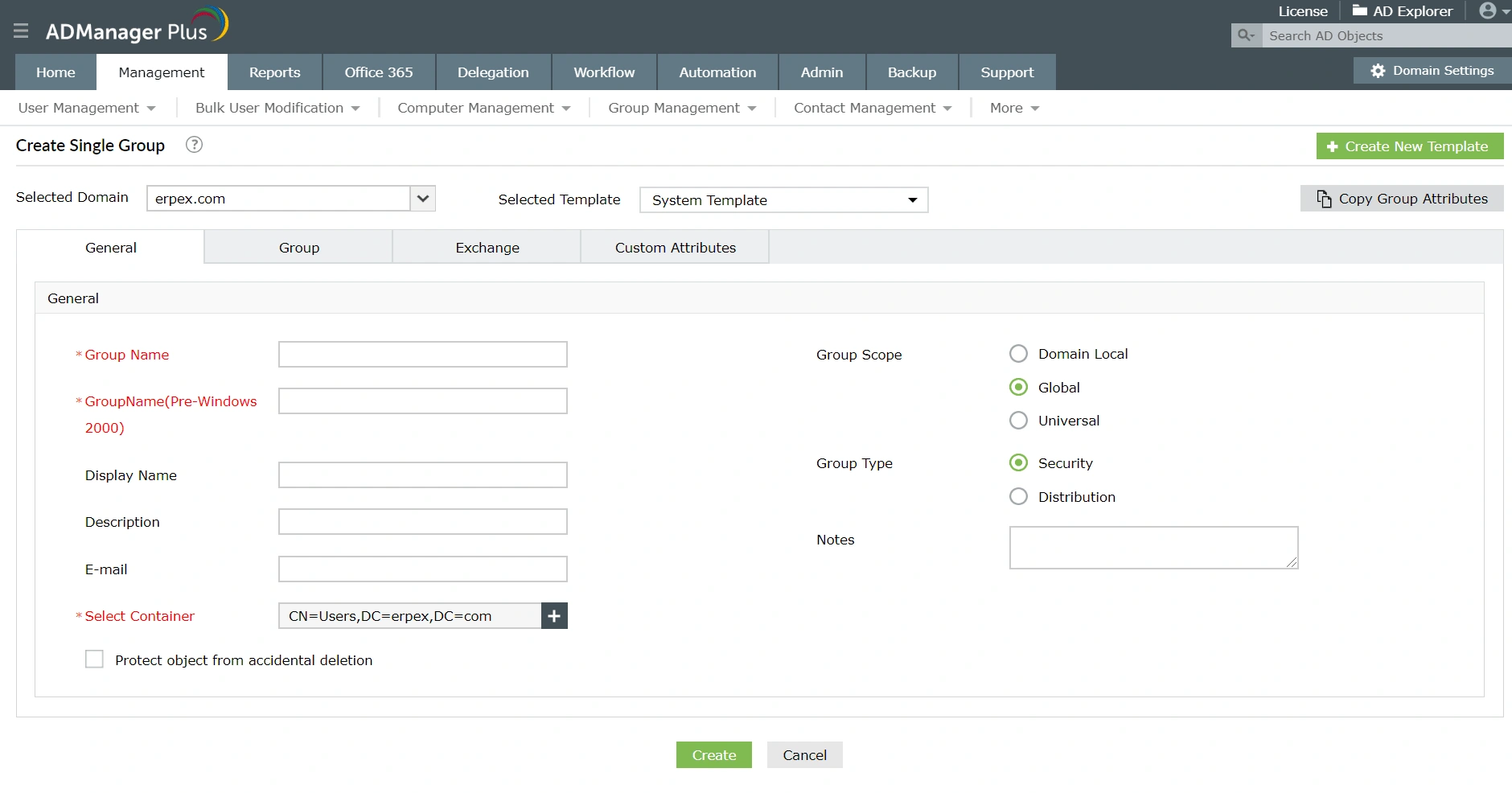1512x793 pixels.
Task: Switch to the Workflow tab
Action: 604,72
